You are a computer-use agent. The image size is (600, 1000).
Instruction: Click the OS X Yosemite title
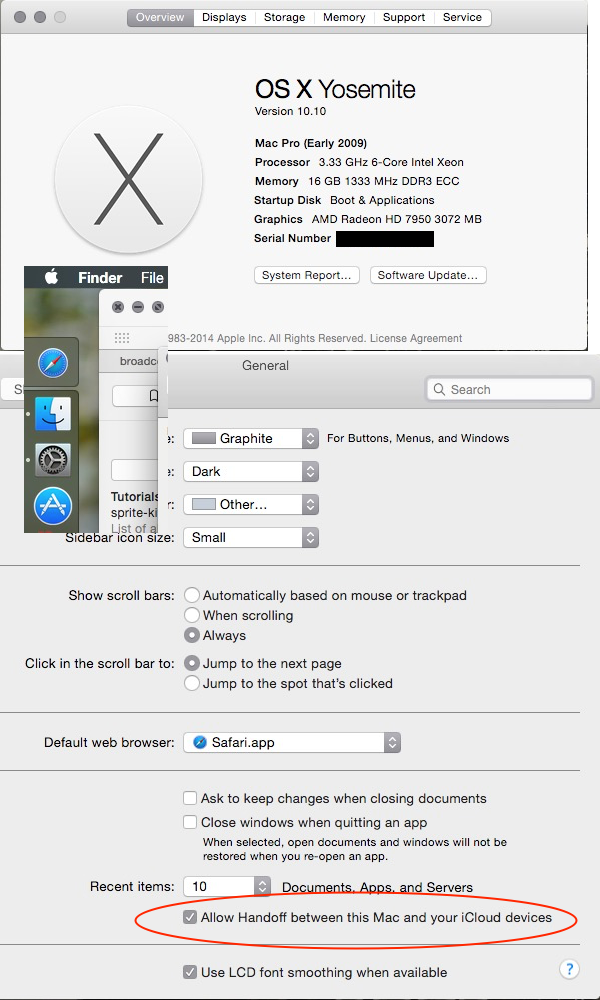[335, 89]
